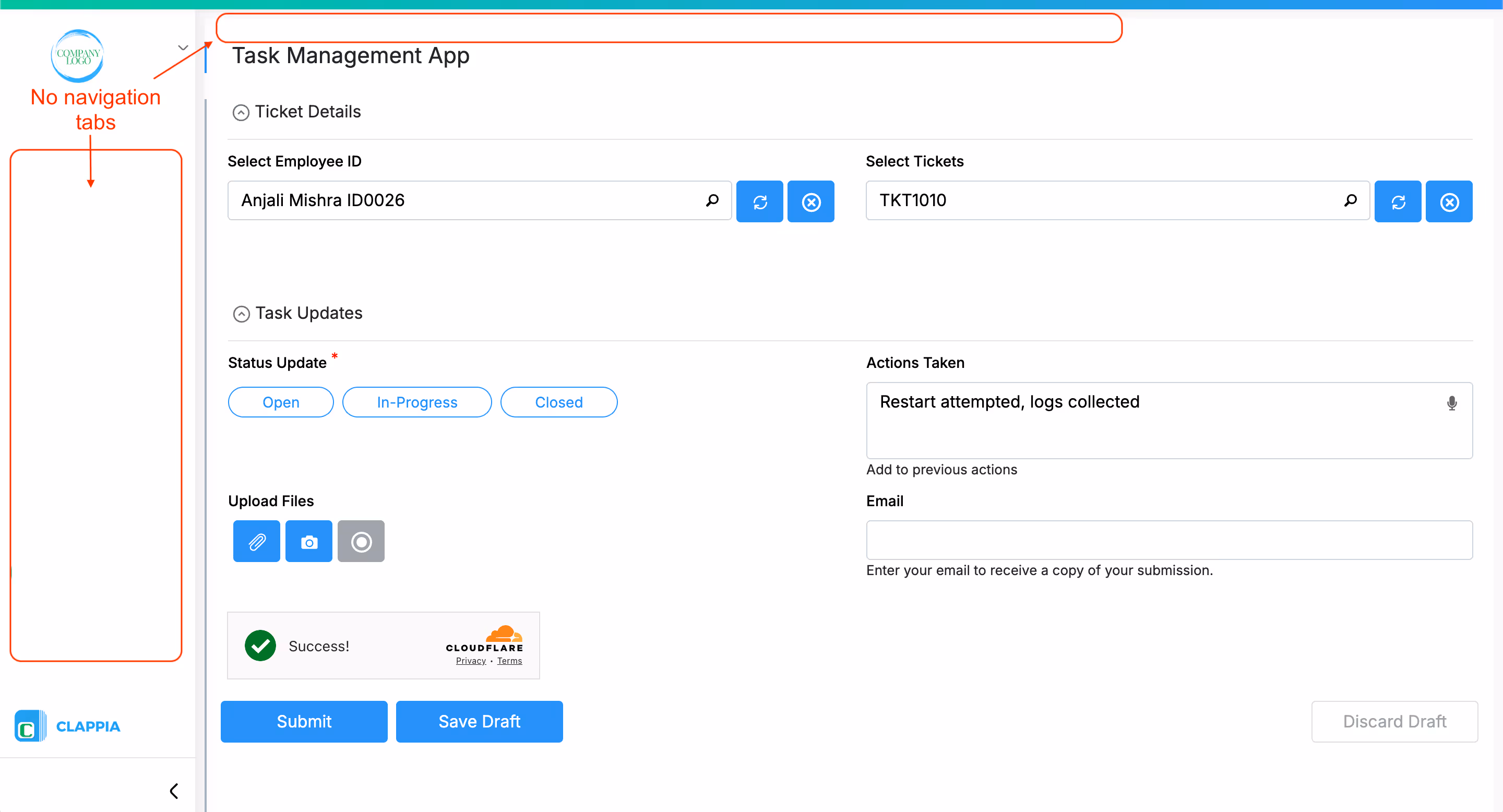
Task: Select the In-Progress status option
Action: (416, 402)
